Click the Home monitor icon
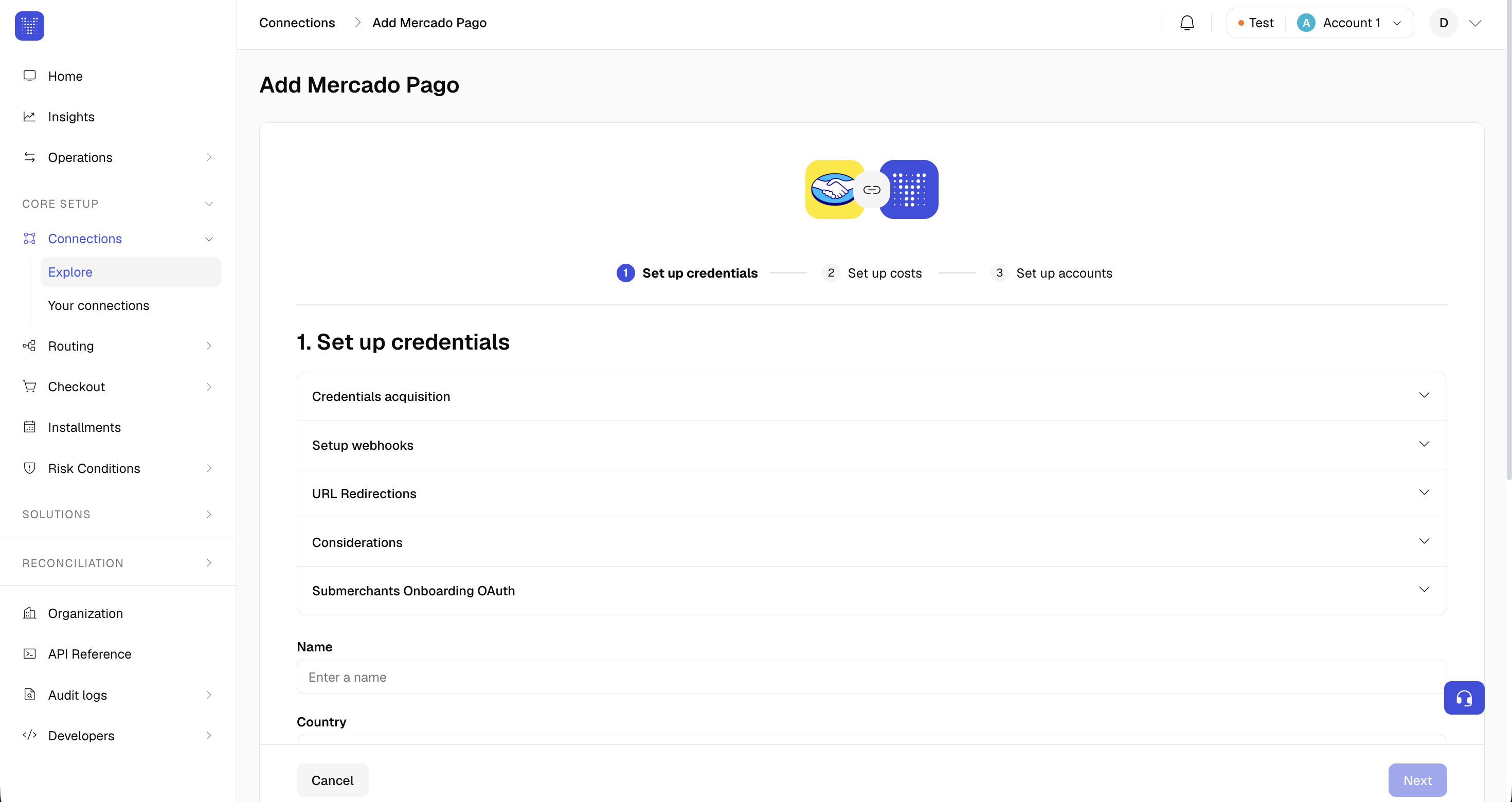This screenshot has width=1512, height=802. [29, 76]
